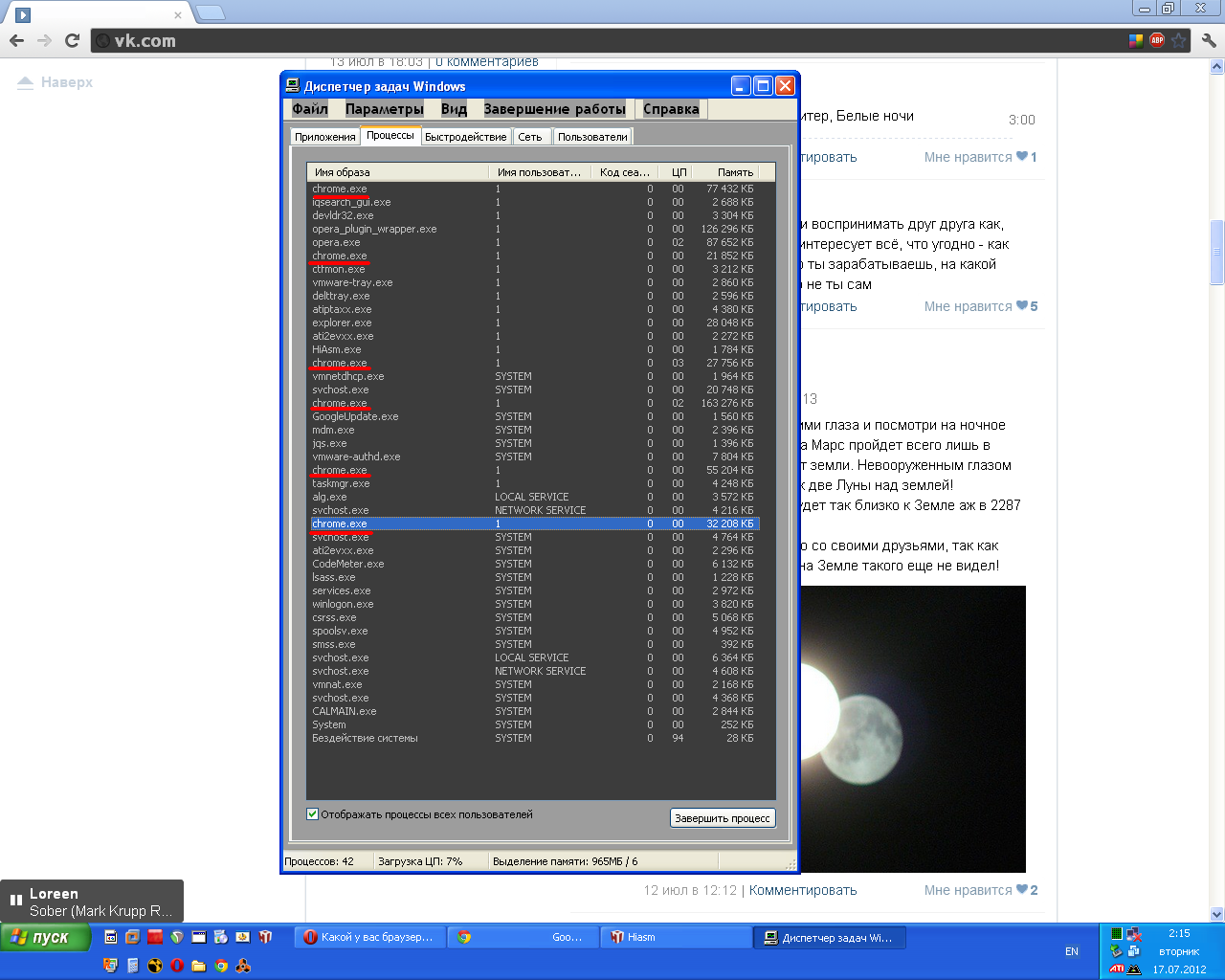This screenshot has height=980, width=1225.
Task: Pause the Loreen track playback
Action: (15, 900)
